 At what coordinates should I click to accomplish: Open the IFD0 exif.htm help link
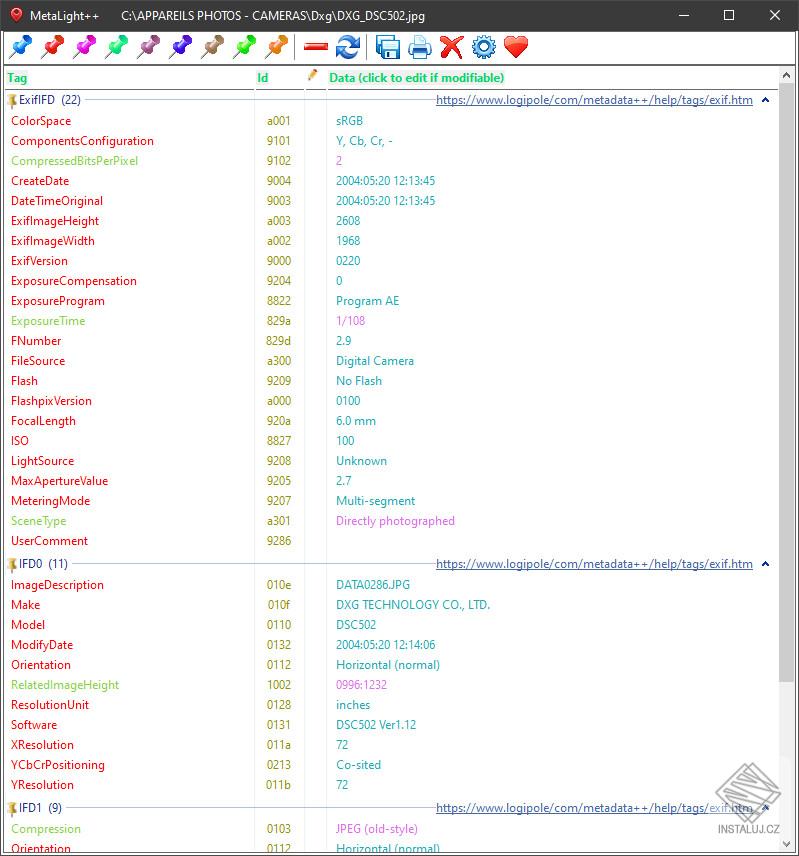point(594,564)
